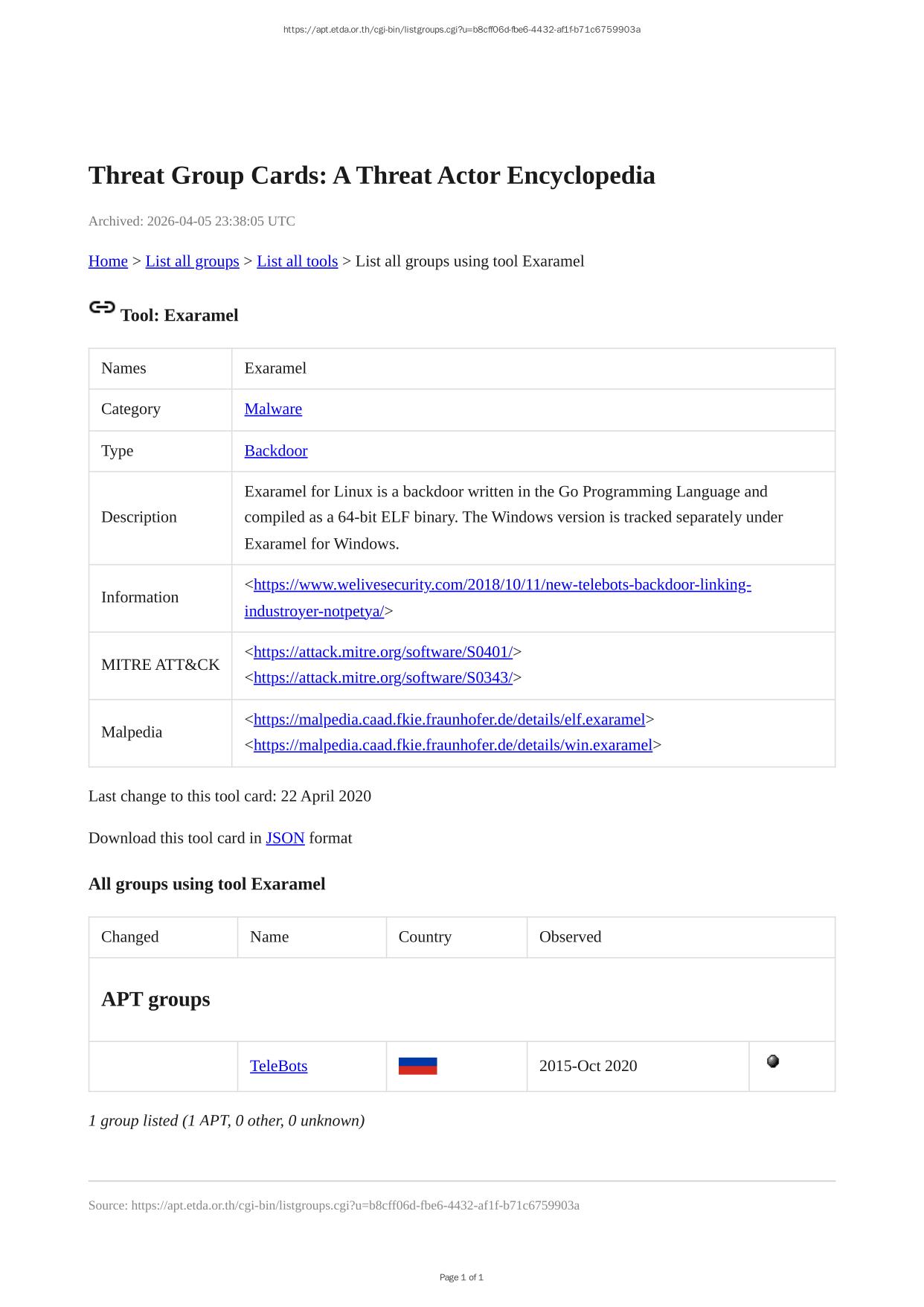The height and width of the screenshot is (1307, 924).
Task: Click the Russian flag icon in Country column
Action: point(417,1066)
